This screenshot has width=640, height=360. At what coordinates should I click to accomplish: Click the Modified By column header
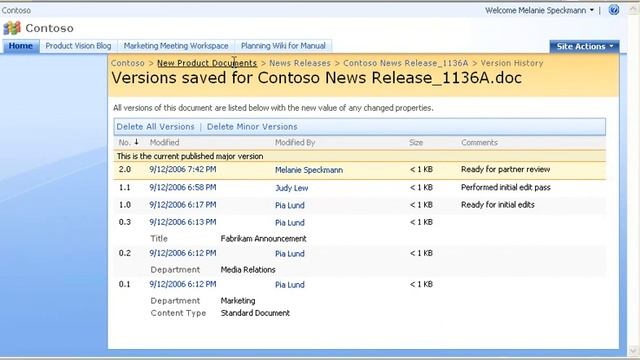(295, 142)
